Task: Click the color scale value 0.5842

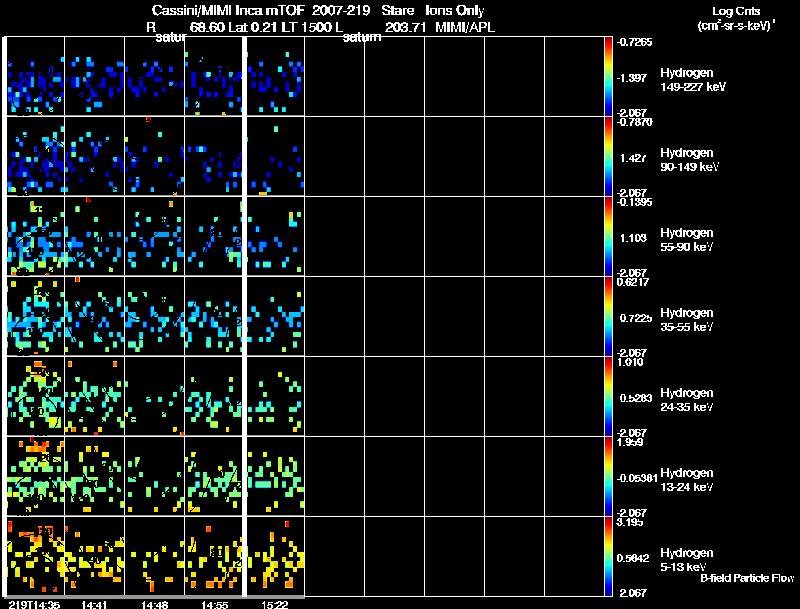Action: pyautogui.click(x=633, y=559)
